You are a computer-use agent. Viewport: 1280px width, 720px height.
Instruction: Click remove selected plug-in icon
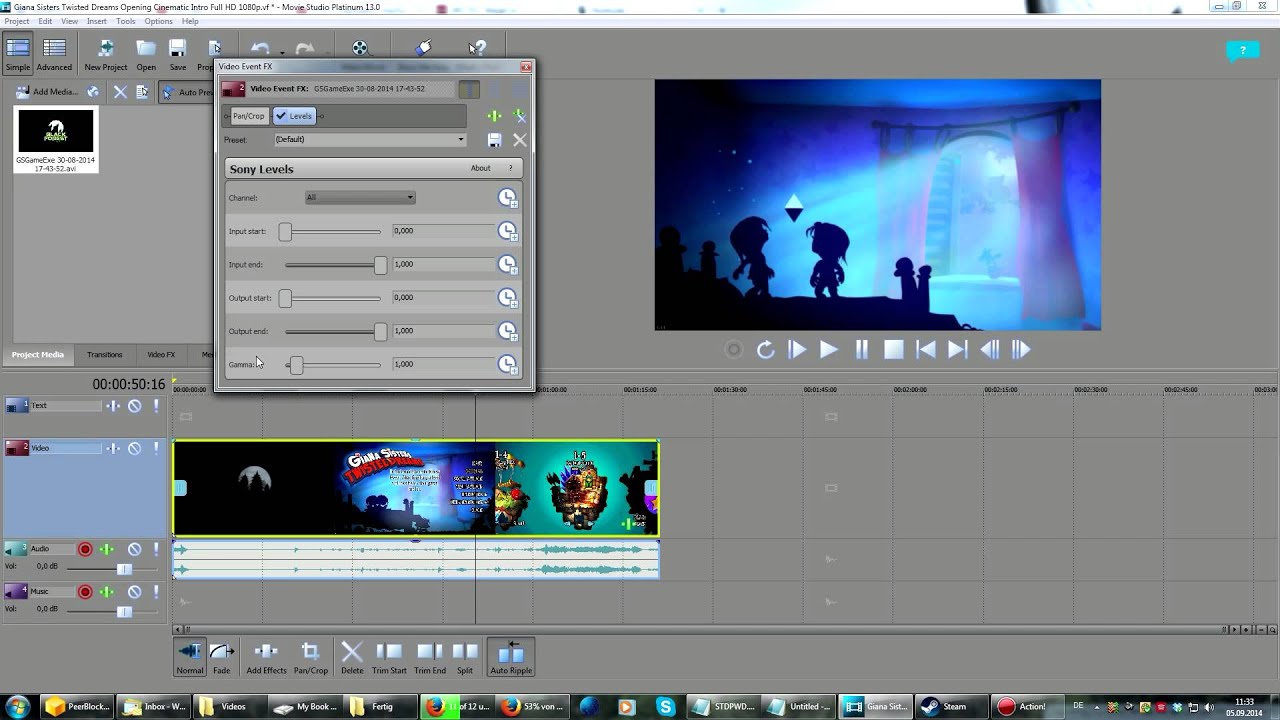(519, 116)
